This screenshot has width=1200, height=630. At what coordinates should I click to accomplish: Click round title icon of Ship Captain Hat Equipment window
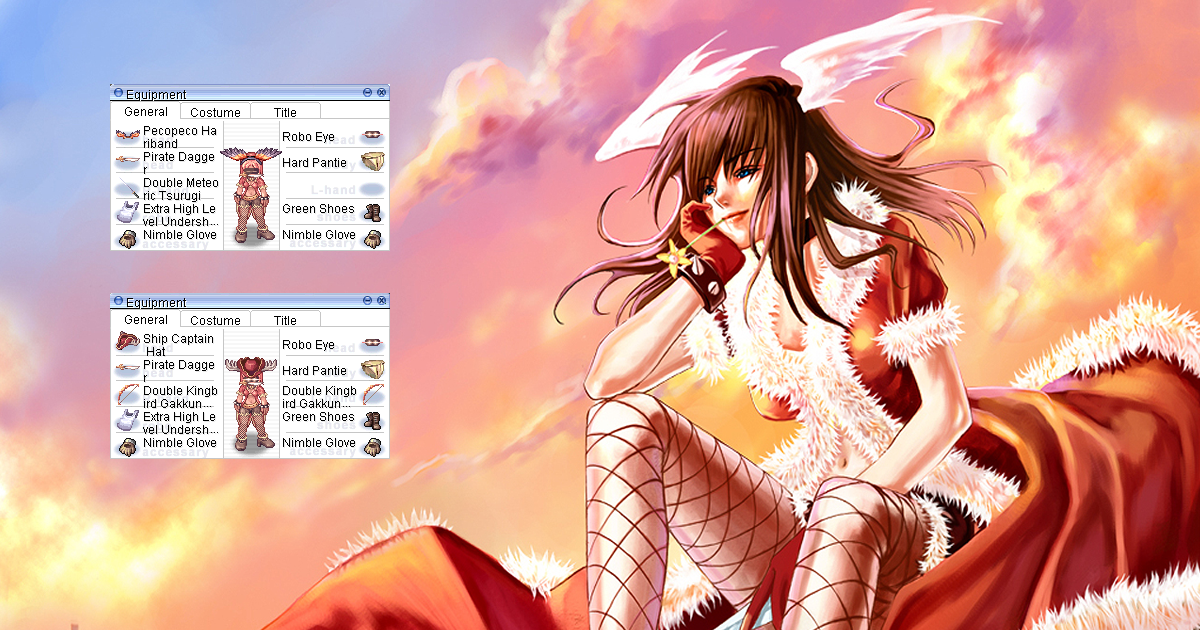coord(118,301)
